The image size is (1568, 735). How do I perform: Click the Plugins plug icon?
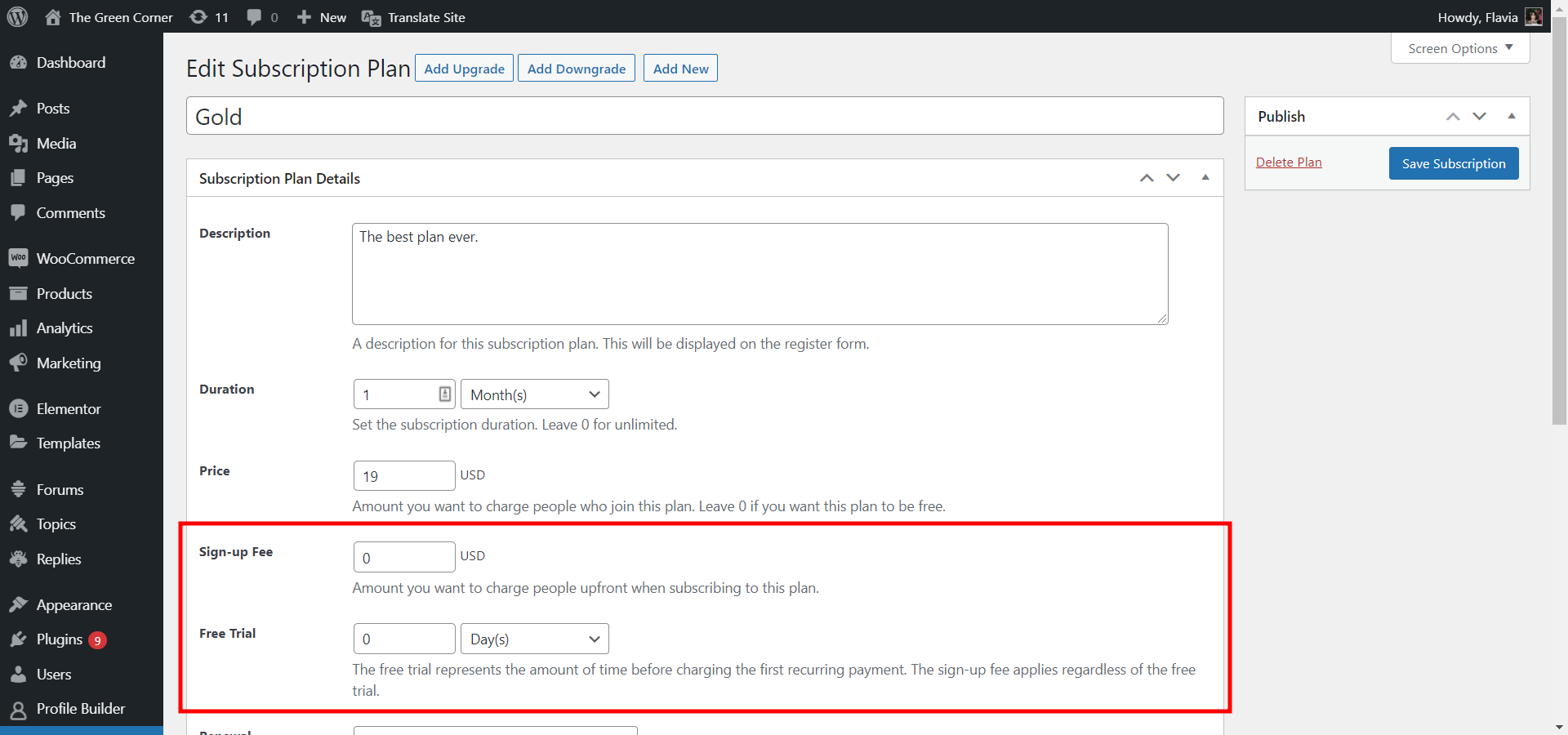(x=18, y=639)
